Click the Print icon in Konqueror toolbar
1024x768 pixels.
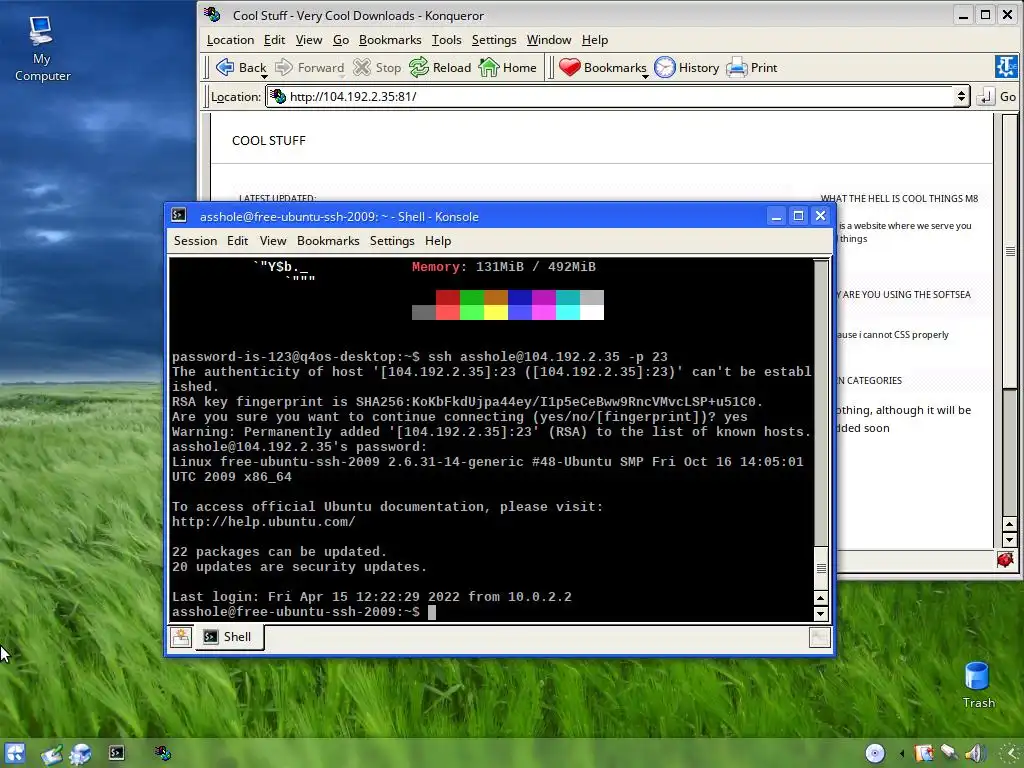coord(737,67)
